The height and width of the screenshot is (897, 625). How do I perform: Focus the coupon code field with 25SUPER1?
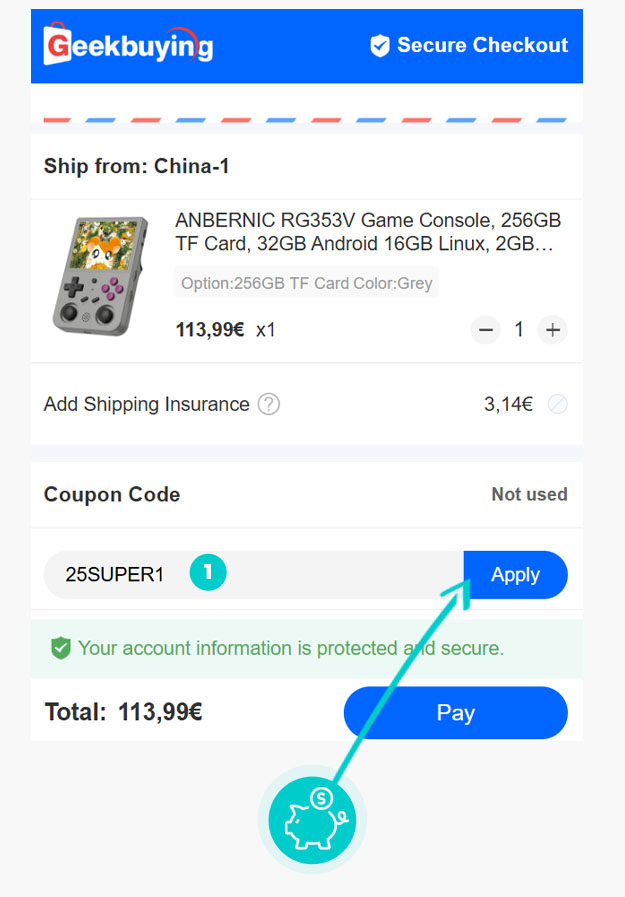pos(113,575)
